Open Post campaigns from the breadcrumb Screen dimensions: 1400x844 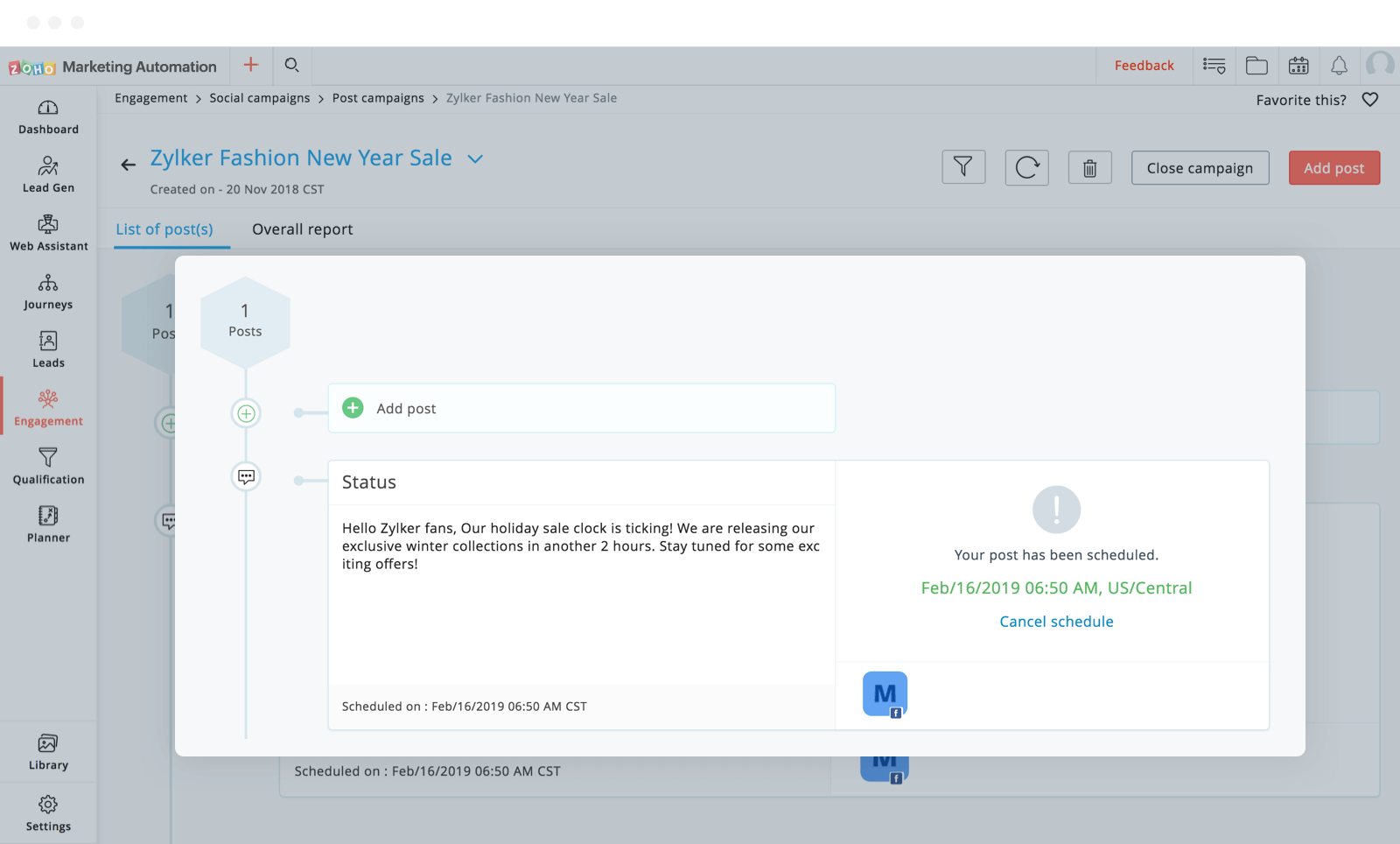pyautogui.click(x=378, y=98)
